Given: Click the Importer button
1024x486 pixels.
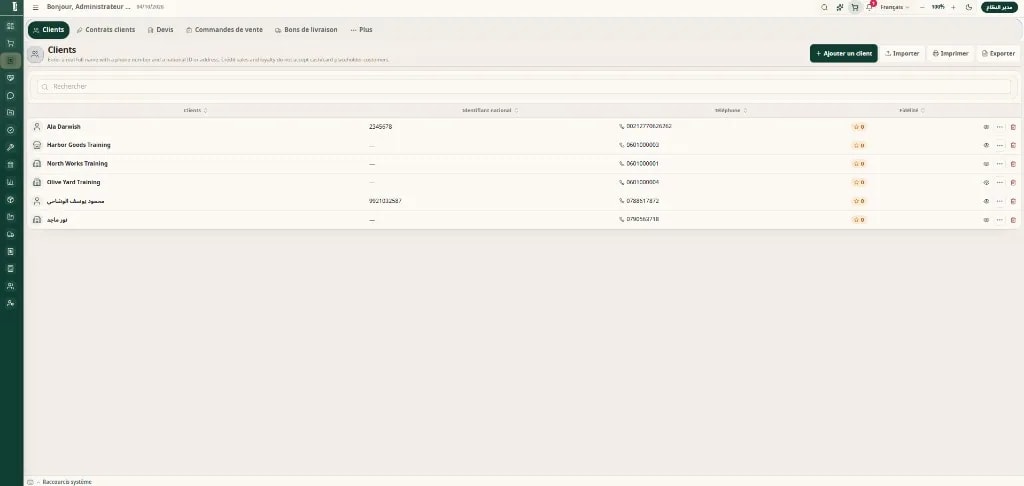Looking at the screenshot, I should coord(902,54).
